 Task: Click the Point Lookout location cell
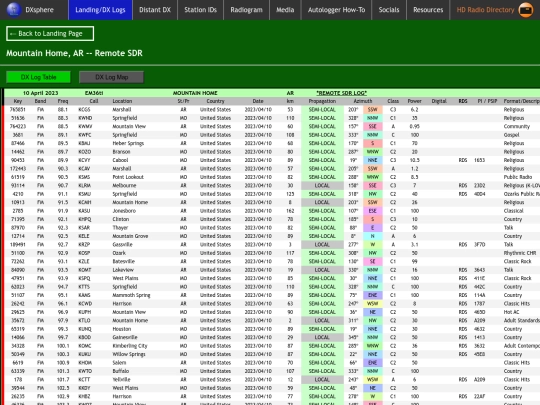[128, 177]
